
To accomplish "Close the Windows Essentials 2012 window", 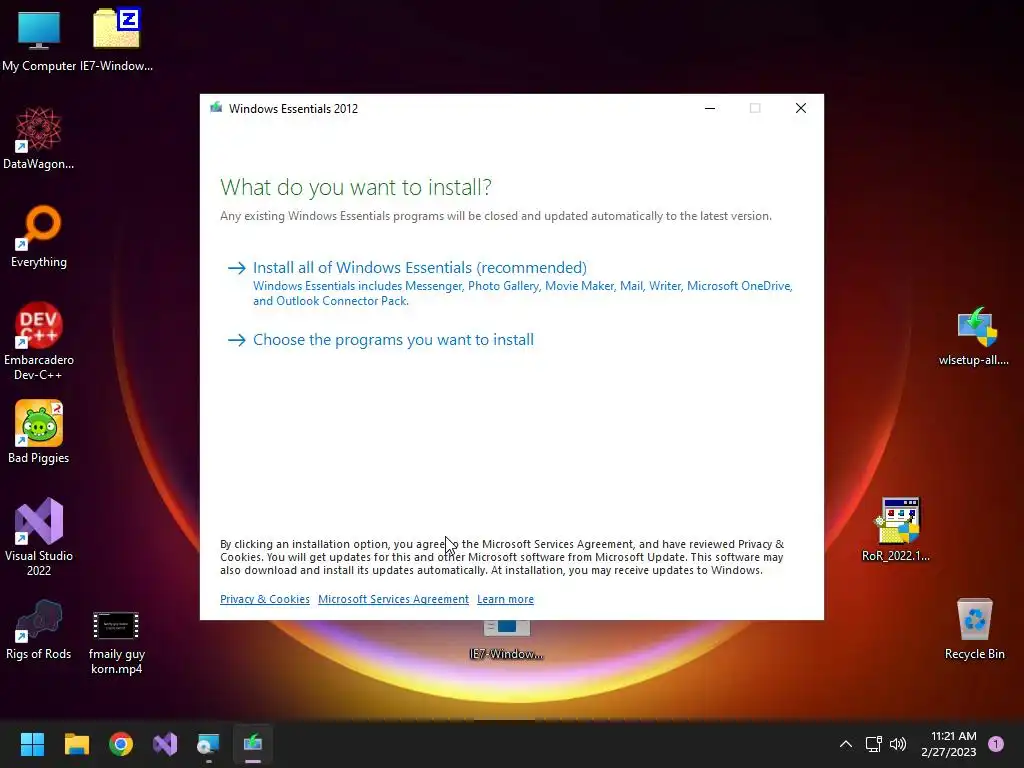I will click(x=801, y=108).
